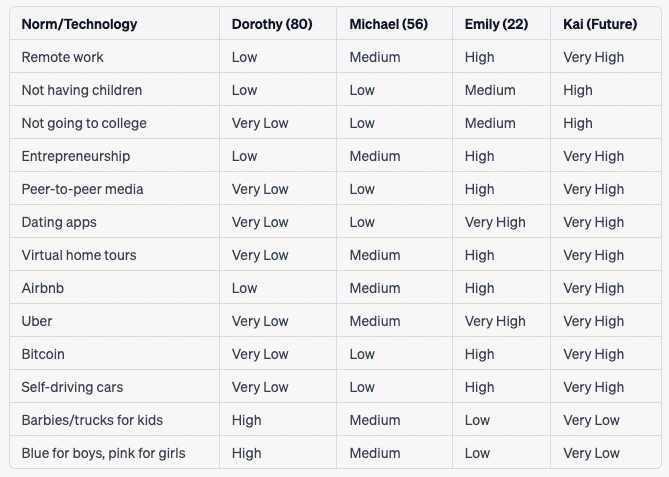Click the Not having children cell
The image size is (669, 477).
[x=82, y=90]
